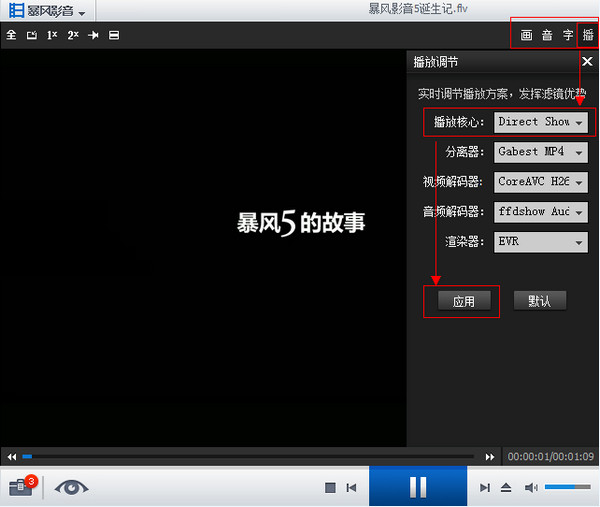Expand the 渲染器 EVR dropdown
Screen dimensions: 600x507
coord(541,242)
